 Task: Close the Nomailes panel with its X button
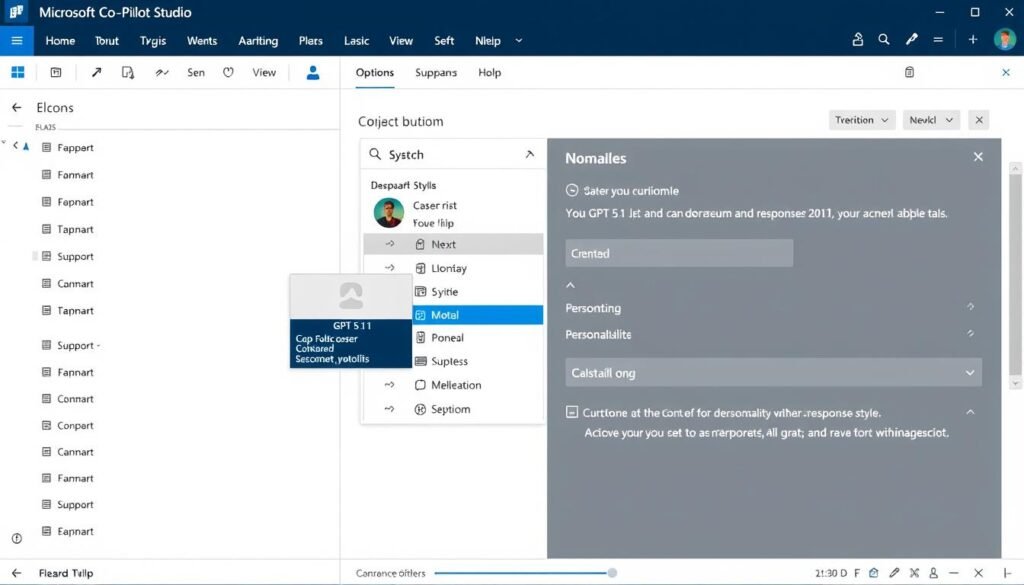[x=978, y=156]
